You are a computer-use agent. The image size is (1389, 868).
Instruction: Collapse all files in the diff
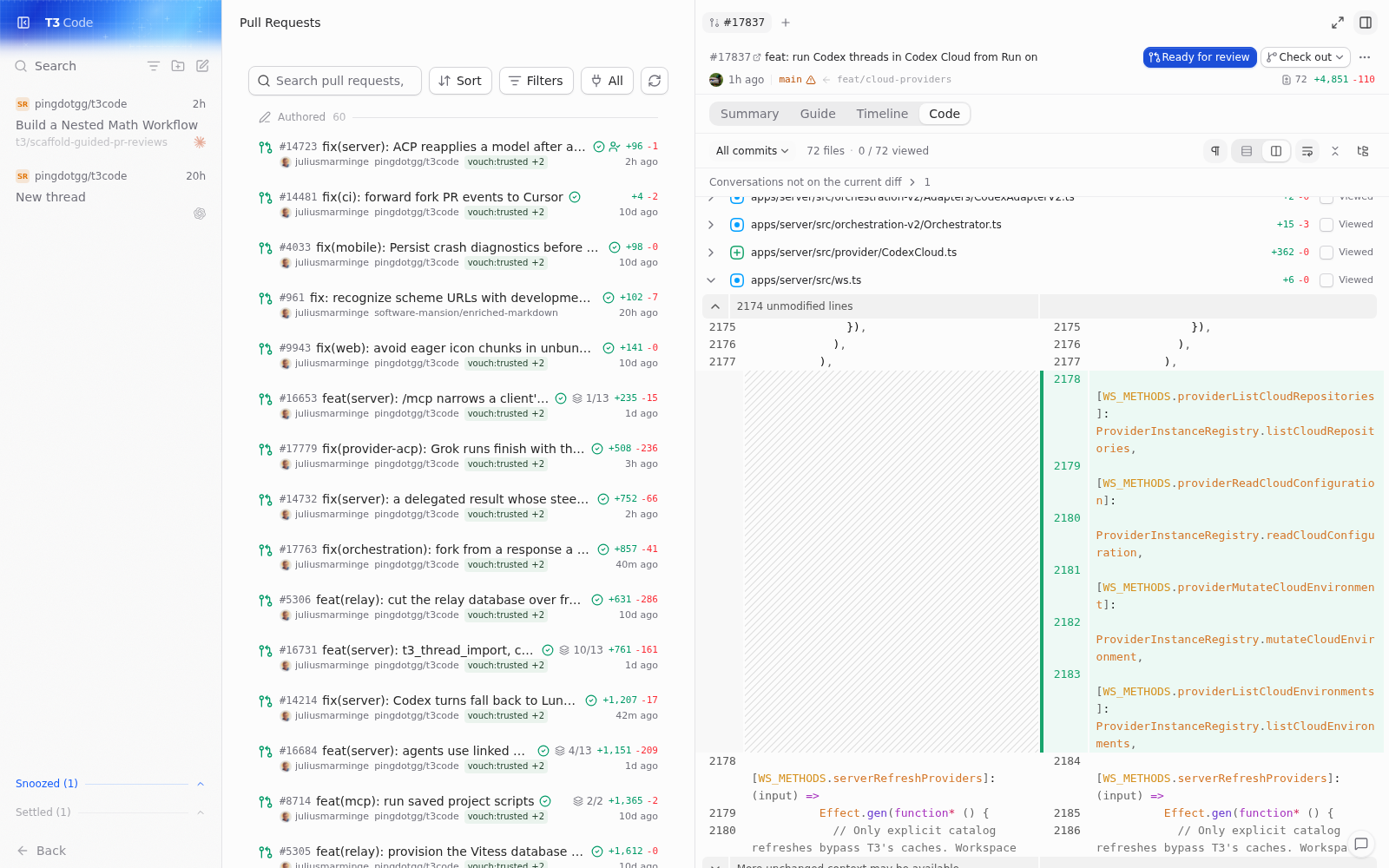pyautogui.click(x=1335, y=151)
